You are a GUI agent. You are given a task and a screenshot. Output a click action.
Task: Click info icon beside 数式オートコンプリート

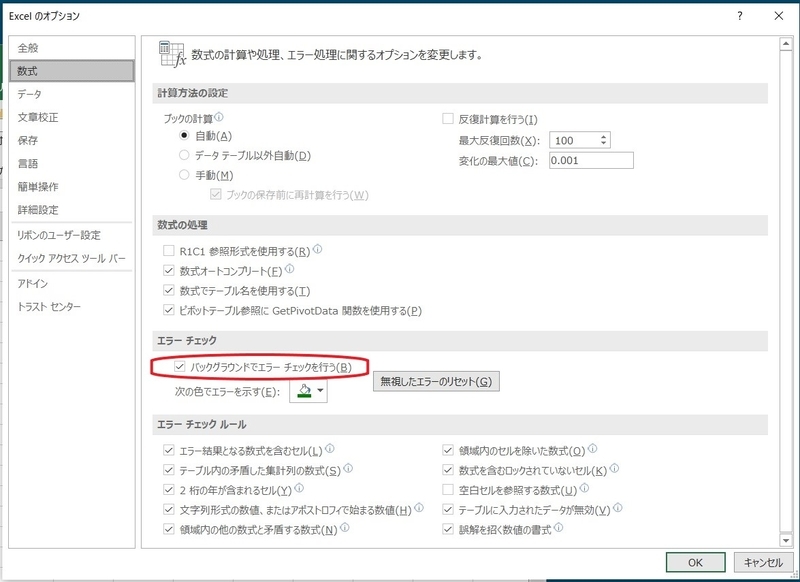[x=290, y=269]
